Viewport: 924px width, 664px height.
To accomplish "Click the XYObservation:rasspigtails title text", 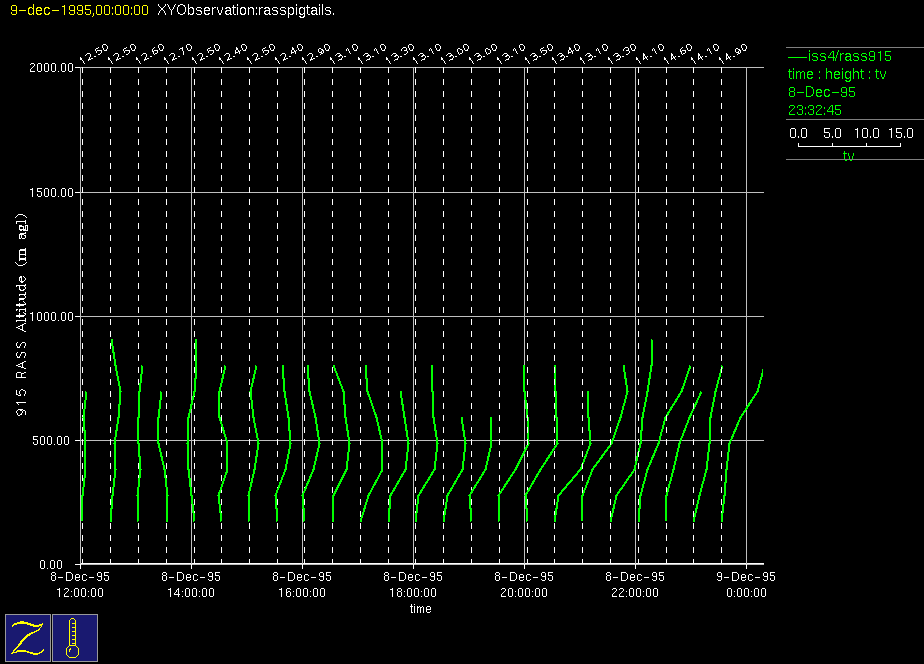I will tap(246, 10).
